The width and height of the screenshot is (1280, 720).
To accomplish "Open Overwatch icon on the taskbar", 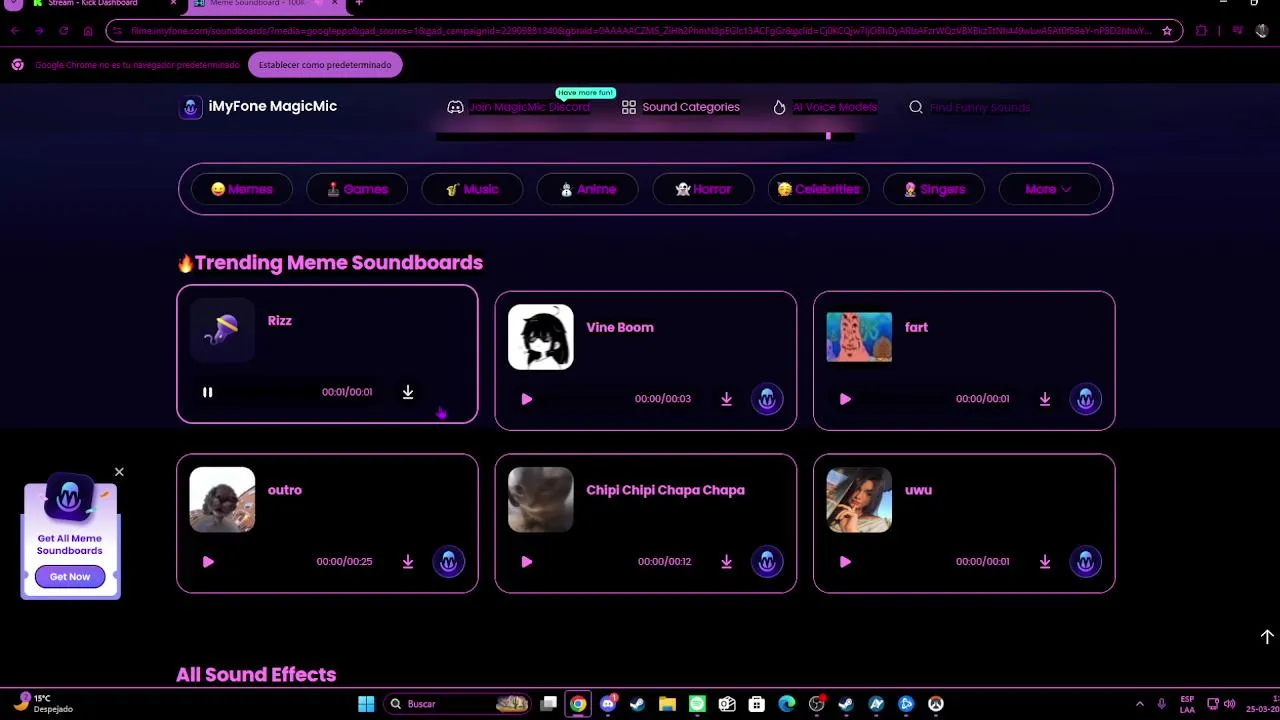I will click(x=936, y=704).
